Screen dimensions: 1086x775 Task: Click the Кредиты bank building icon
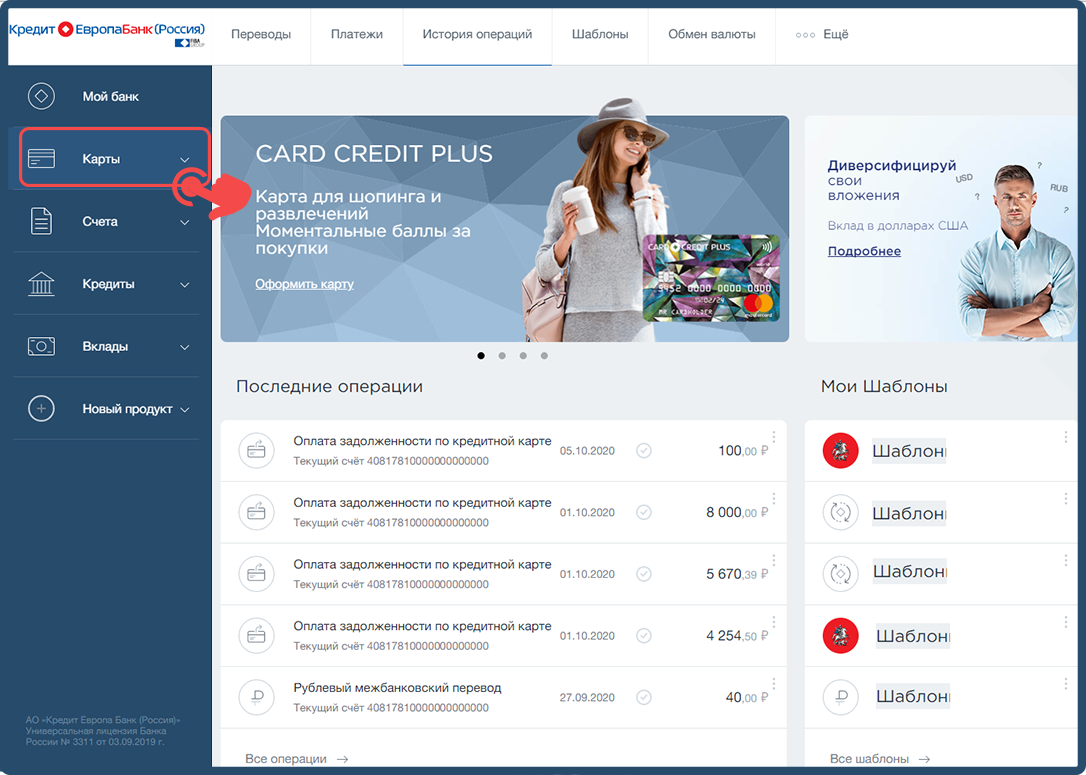pyautogui.click(x=41, y=284)
